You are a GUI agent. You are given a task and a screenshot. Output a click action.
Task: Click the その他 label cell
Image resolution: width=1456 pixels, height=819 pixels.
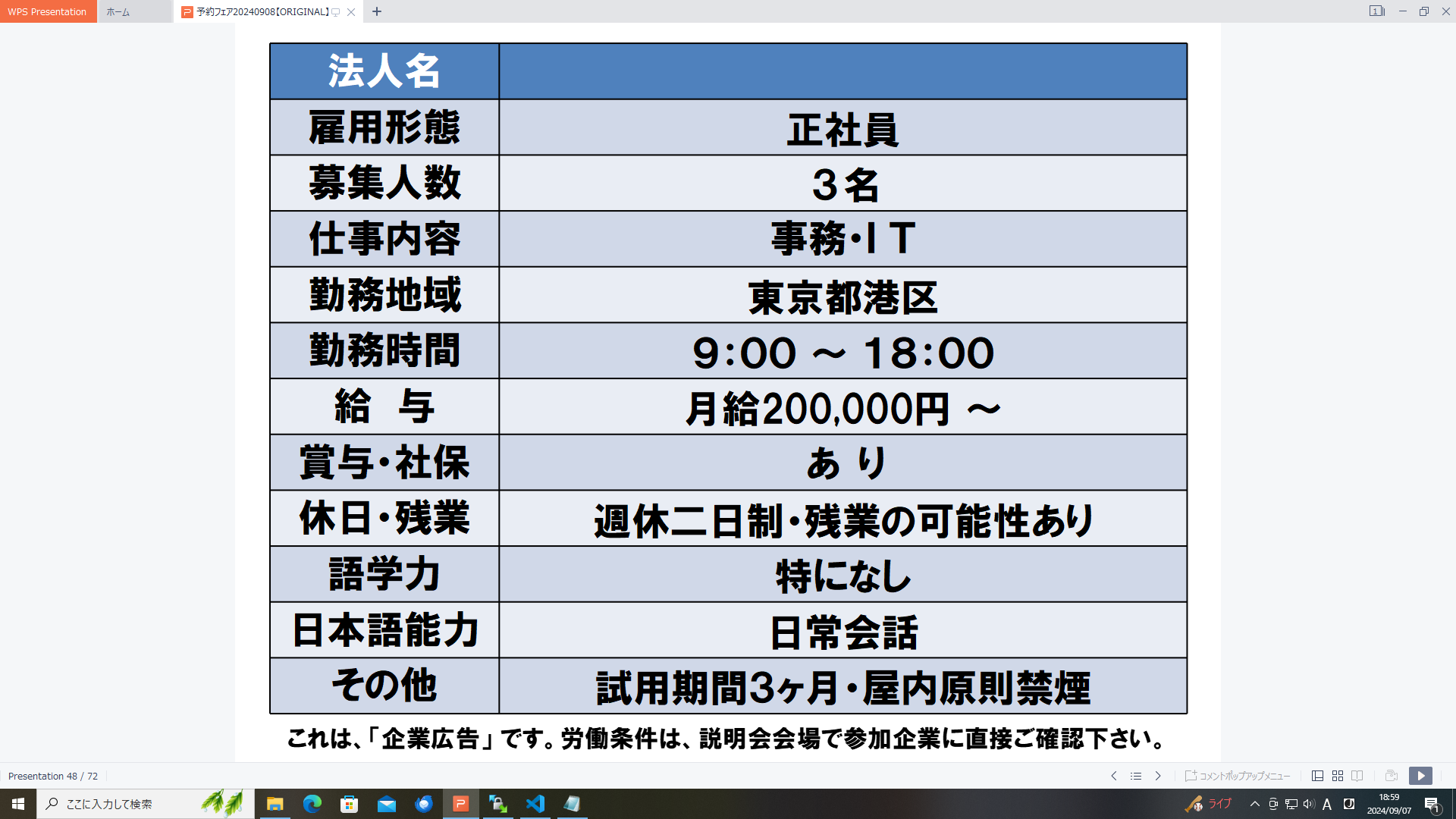pyautogui.click(x=384, y=686)
